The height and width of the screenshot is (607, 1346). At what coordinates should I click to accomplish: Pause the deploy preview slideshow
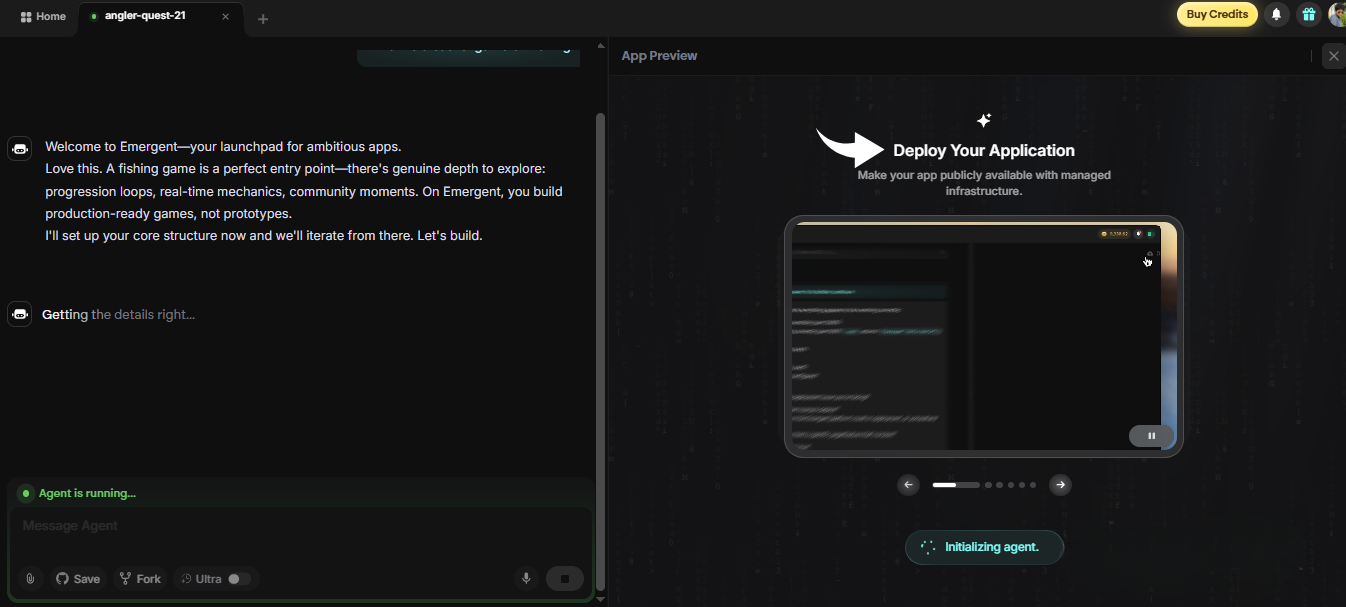pos(1151,436)
